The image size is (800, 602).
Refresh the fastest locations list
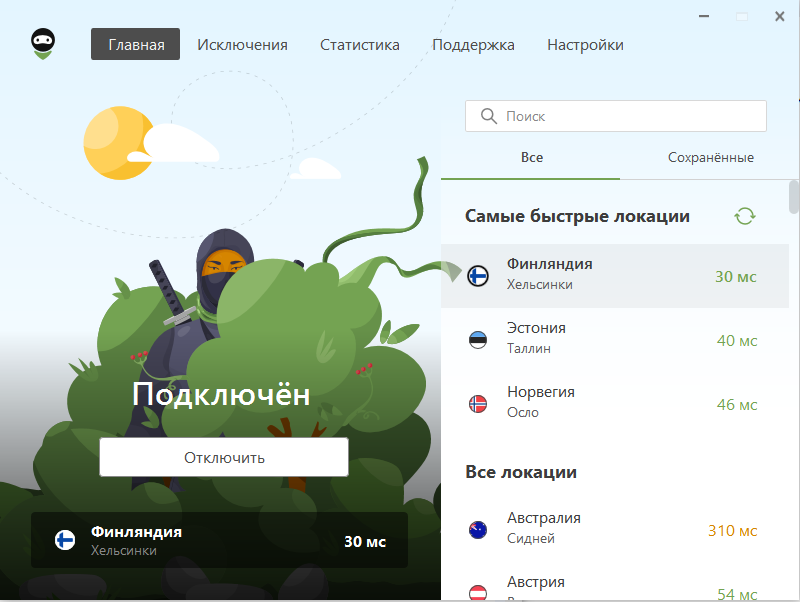point(745,216)
